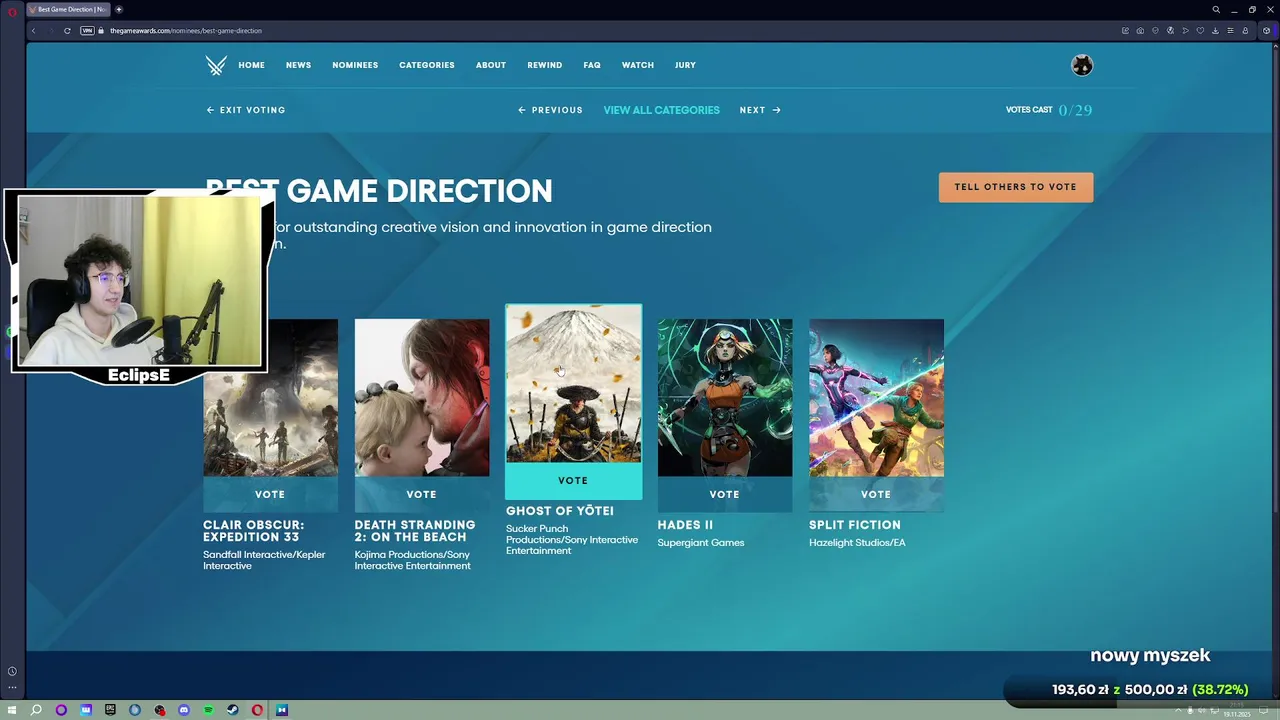Add page to bookmarks heart icon
This screenshot has width=1280, height=720.
1200,31
